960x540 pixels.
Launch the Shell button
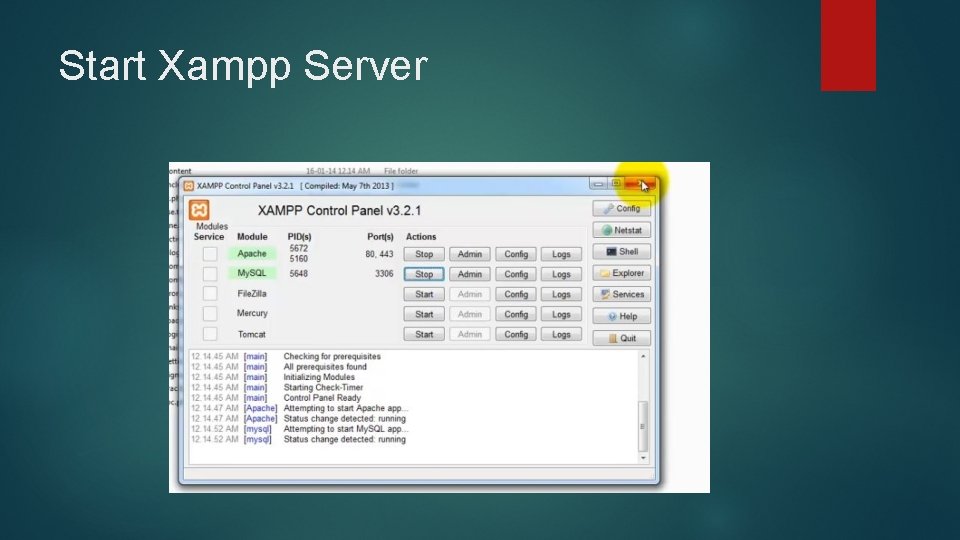point(621,252)
